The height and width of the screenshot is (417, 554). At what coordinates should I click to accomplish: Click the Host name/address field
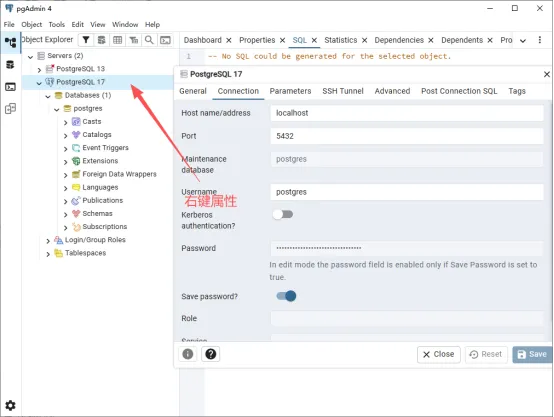coord(407,113)
